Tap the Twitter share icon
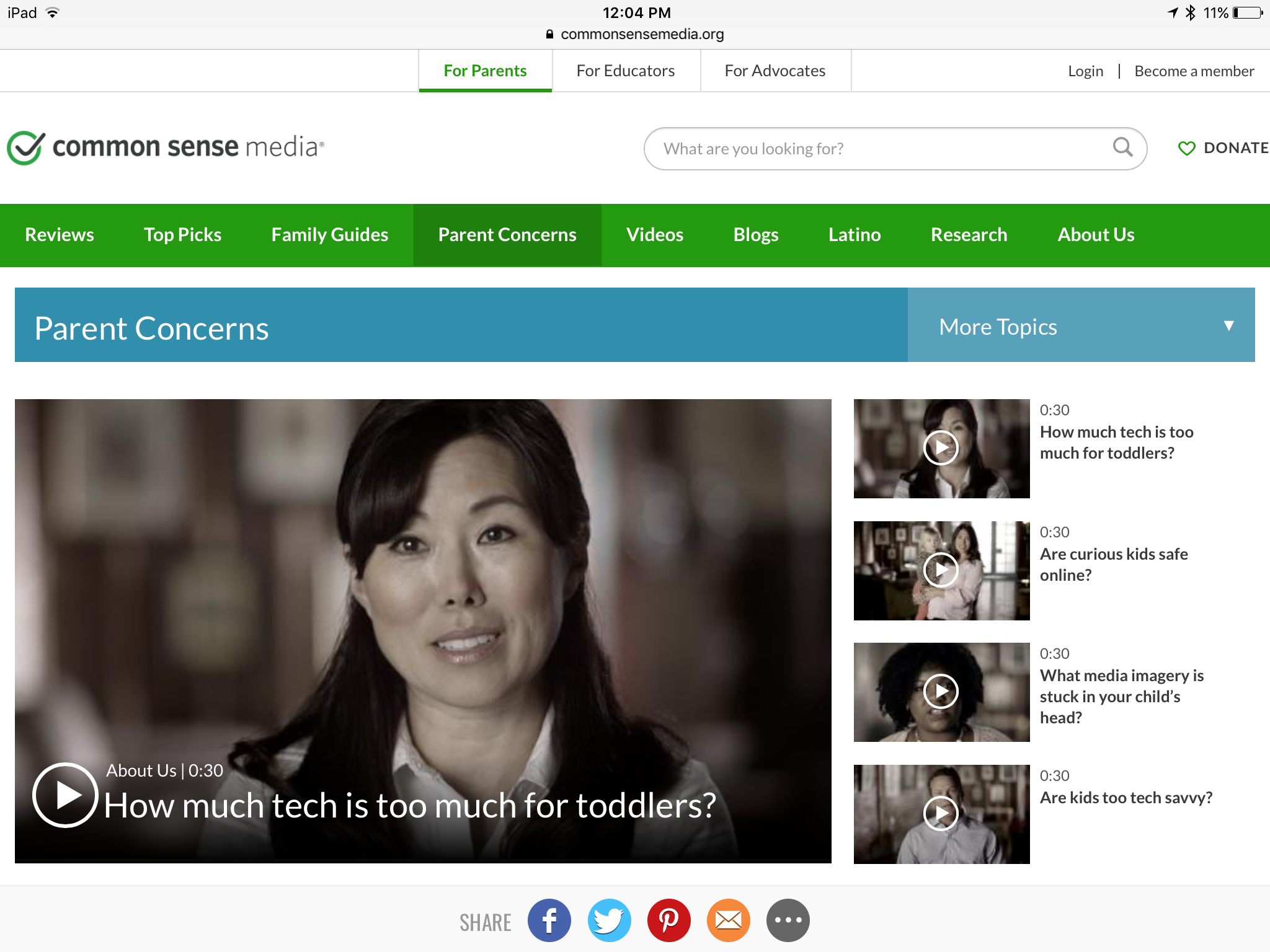 (609, 920)
